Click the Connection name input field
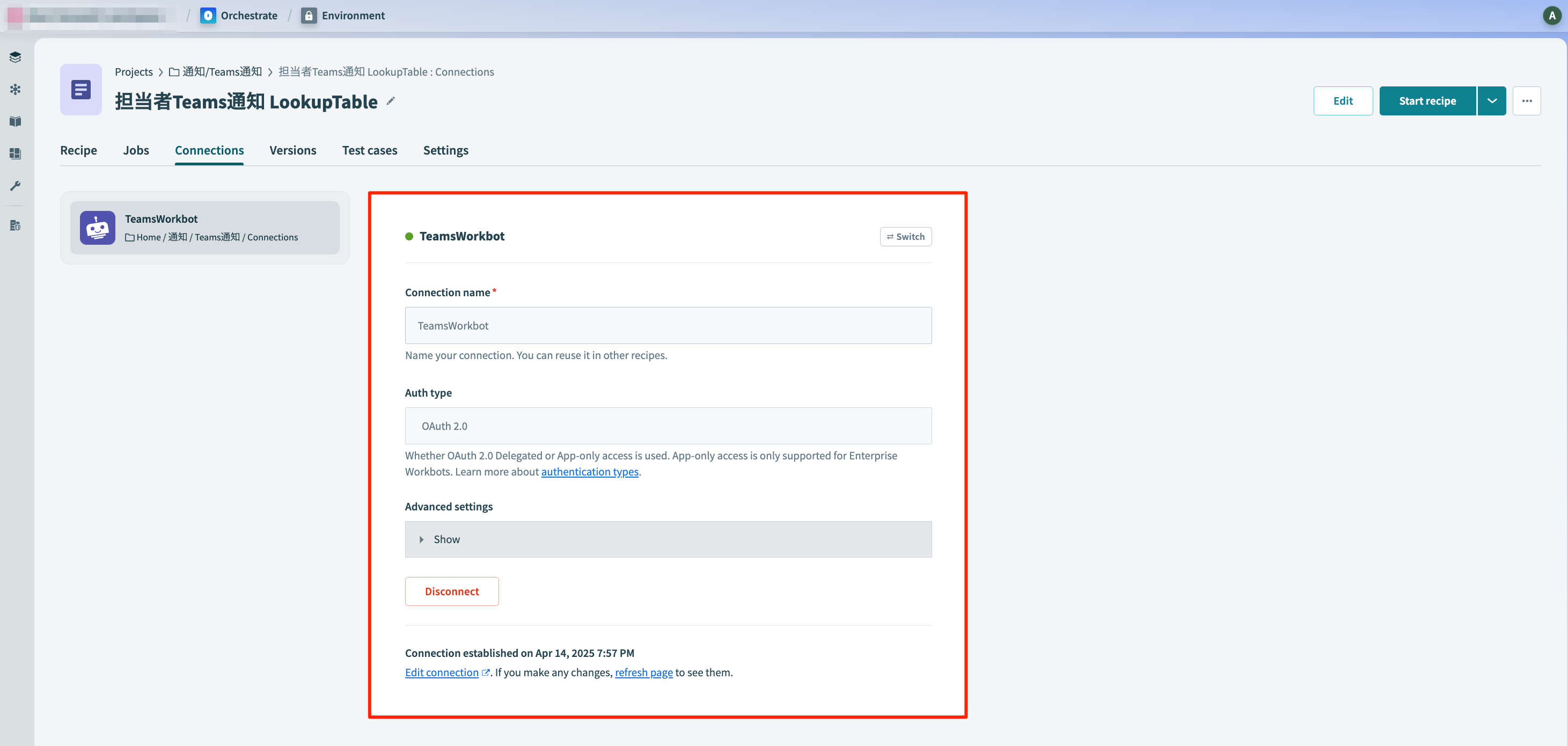 [x=668, y=325]
